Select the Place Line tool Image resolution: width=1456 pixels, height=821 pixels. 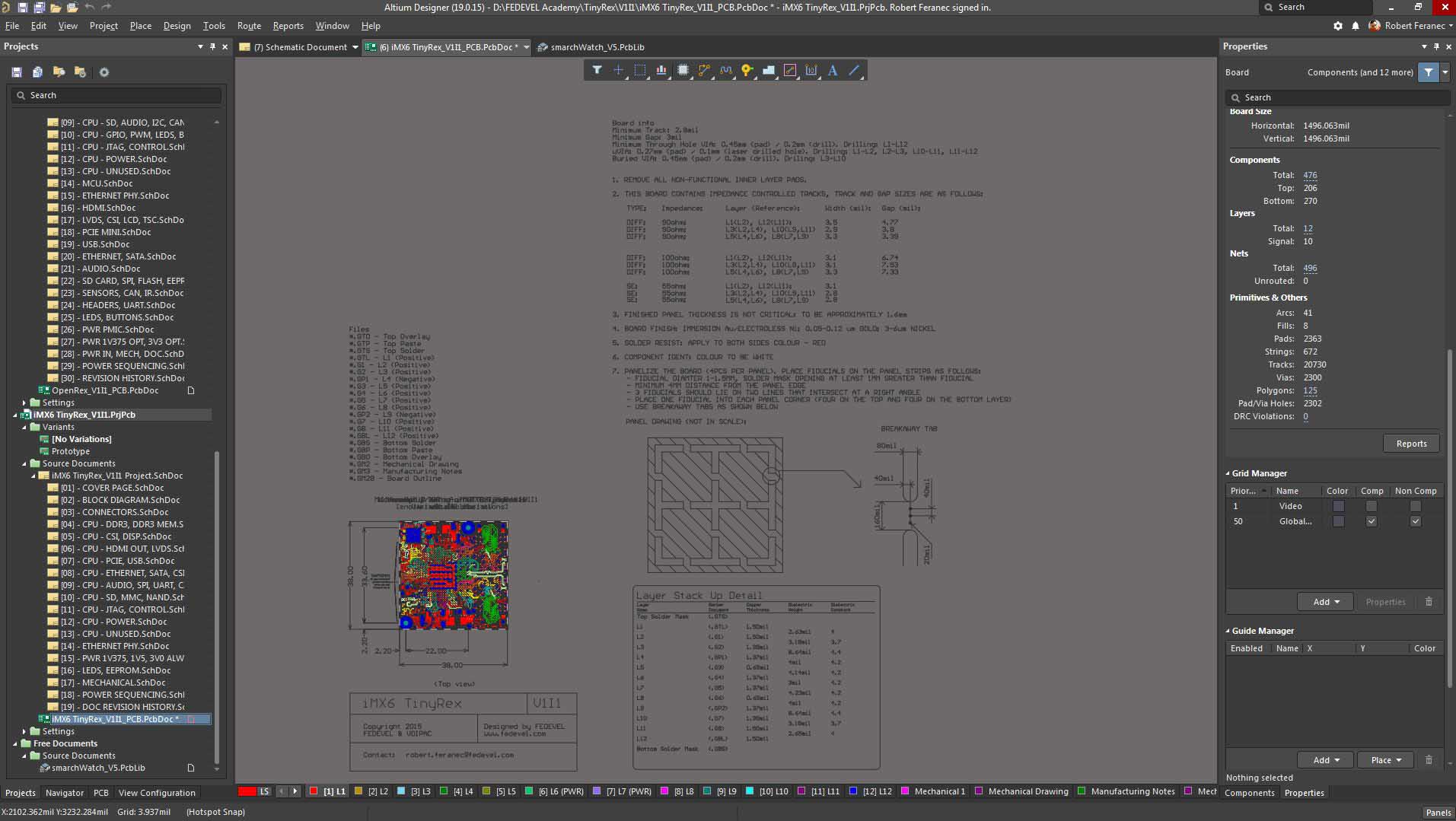point(854,71)
